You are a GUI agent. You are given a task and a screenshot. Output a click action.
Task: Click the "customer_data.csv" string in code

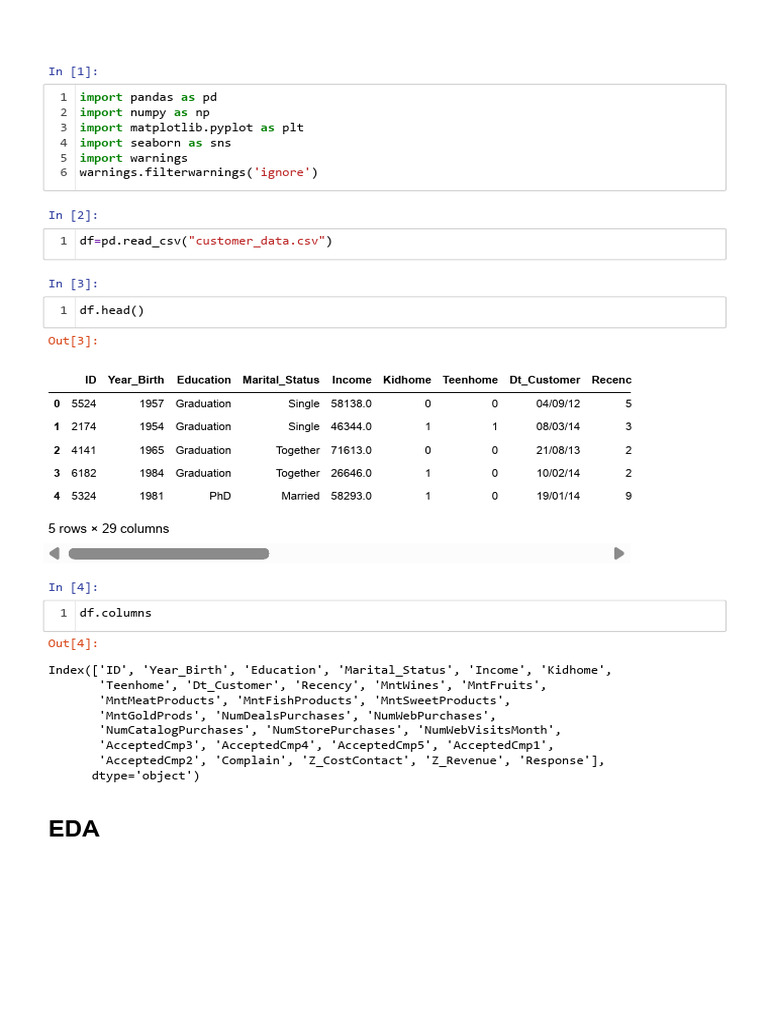tap(256, 241)
